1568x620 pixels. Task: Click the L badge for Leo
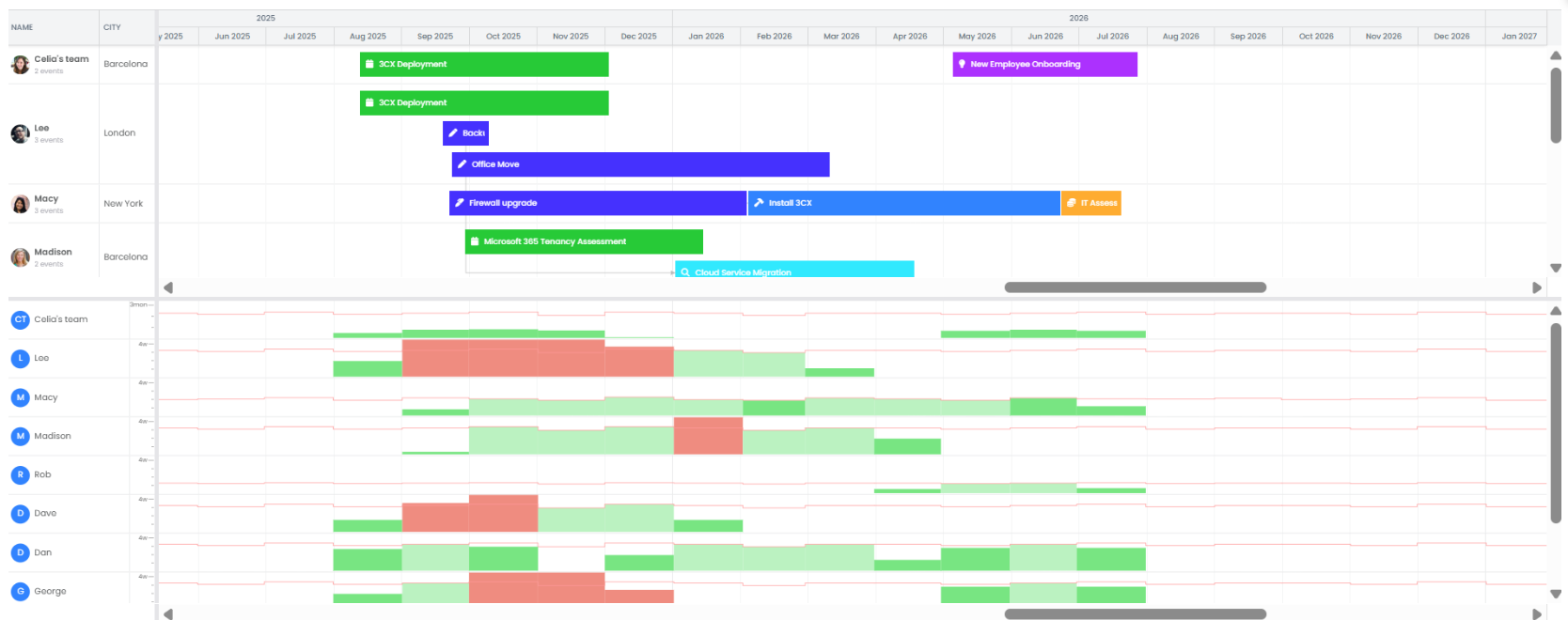(20, 358)
